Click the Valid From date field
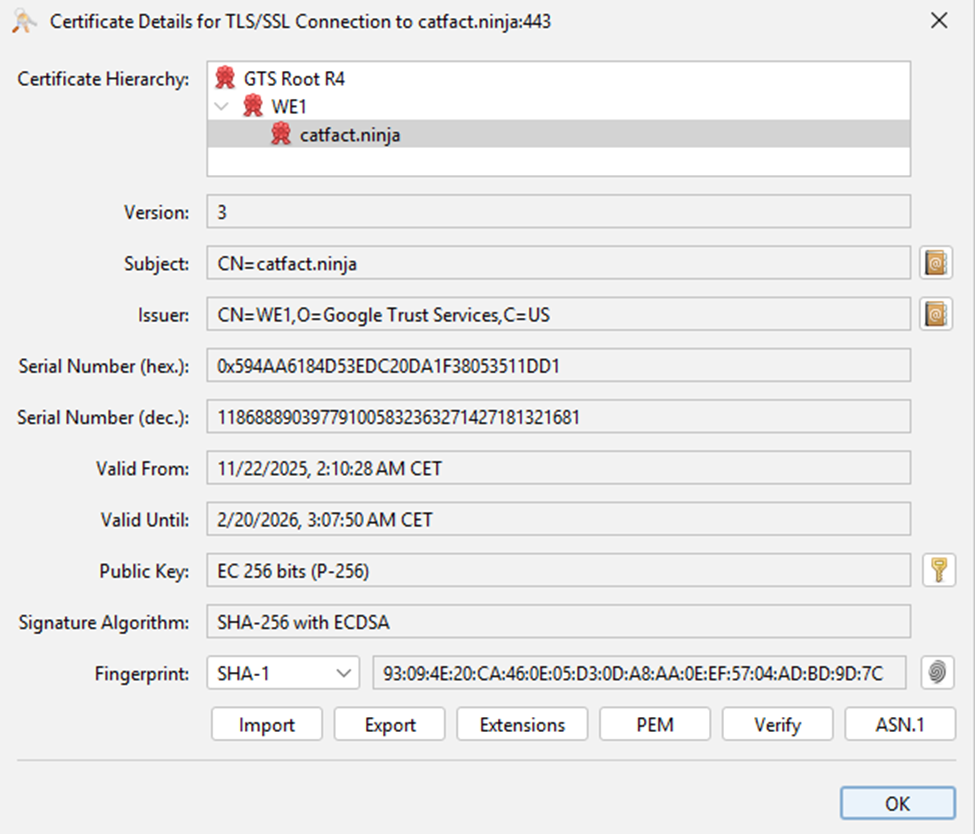Screen dimensions: 975x834 (558, 468)
